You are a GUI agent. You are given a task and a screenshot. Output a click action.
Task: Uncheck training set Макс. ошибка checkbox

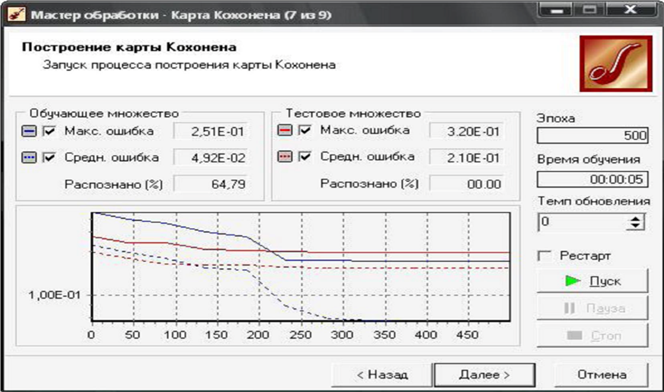[x=50, y=131]
